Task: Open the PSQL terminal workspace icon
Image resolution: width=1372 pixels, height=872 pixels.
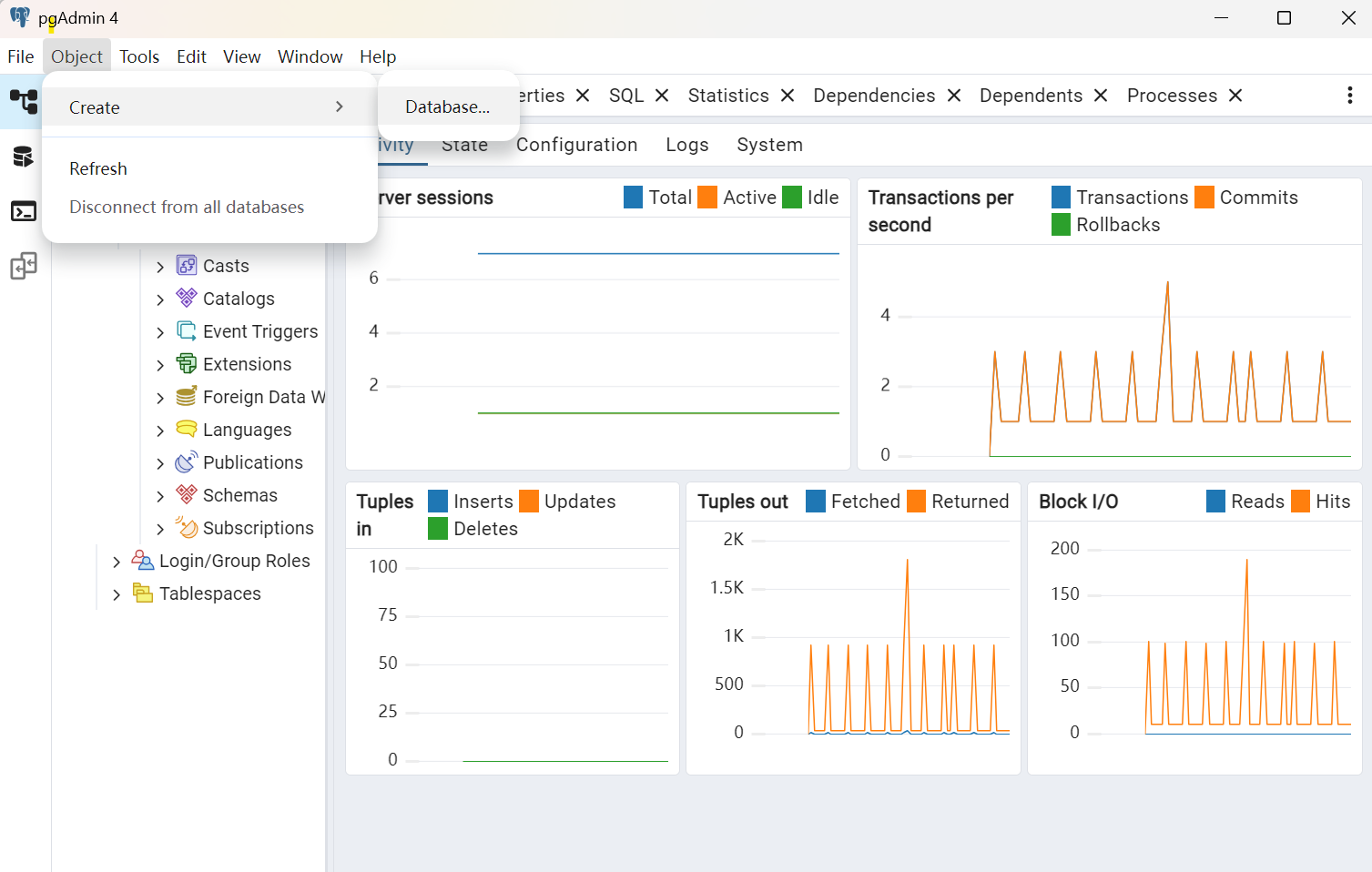Action: coord(24,211)
